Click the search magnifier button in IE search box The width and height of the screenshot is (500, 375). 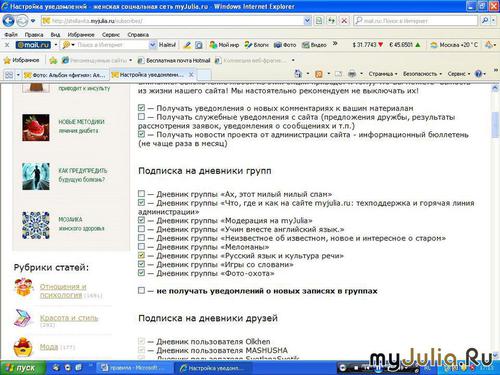coord(485,21)
